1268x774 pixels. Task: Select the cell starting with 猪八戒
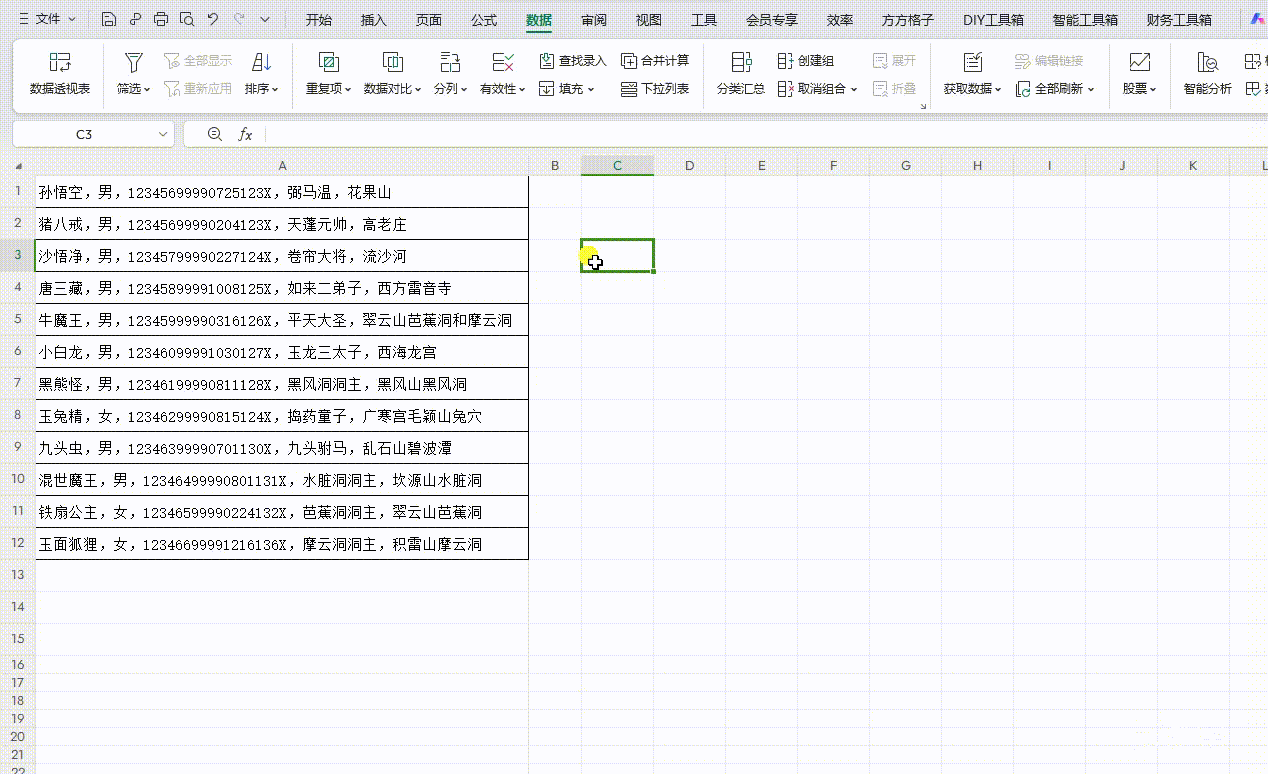point(282,224)
